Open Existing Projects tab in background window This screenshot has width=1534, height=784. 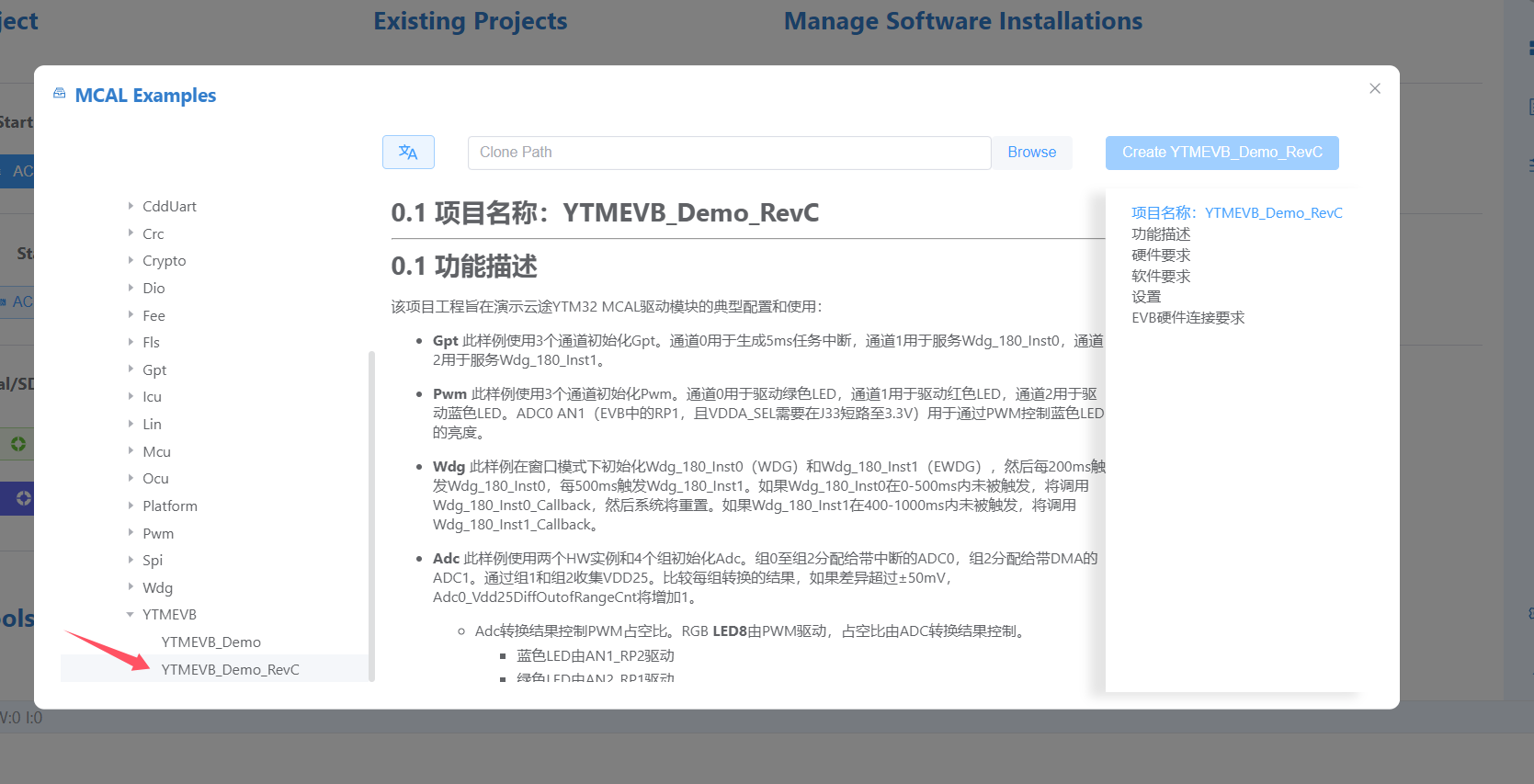[471, 20]
